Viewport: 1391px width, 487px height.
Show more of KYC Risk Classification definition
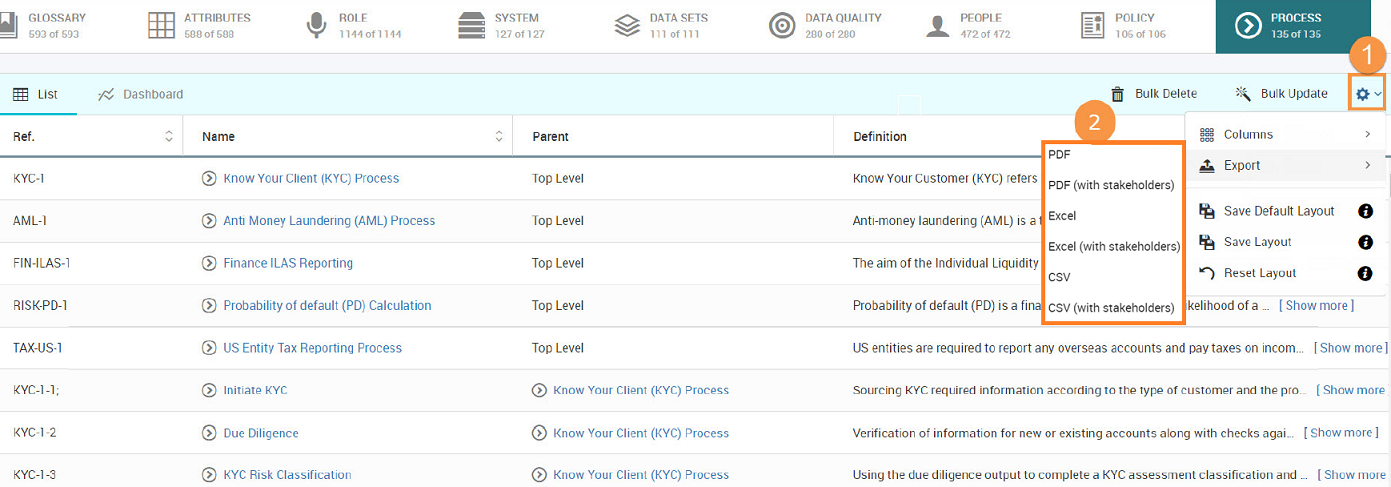click(1352, 475)
